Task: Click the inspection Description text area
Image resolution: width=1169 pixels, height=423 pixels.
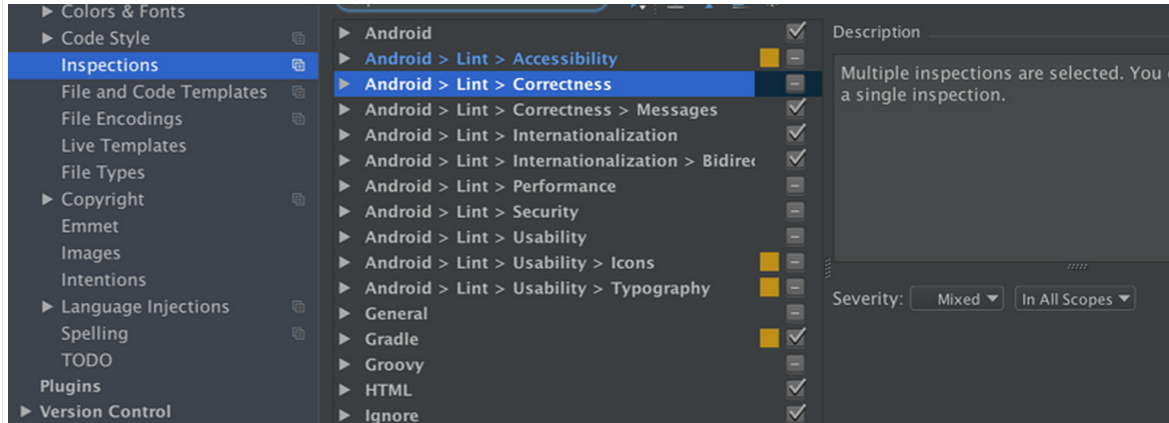Action: click(1001, 157)
